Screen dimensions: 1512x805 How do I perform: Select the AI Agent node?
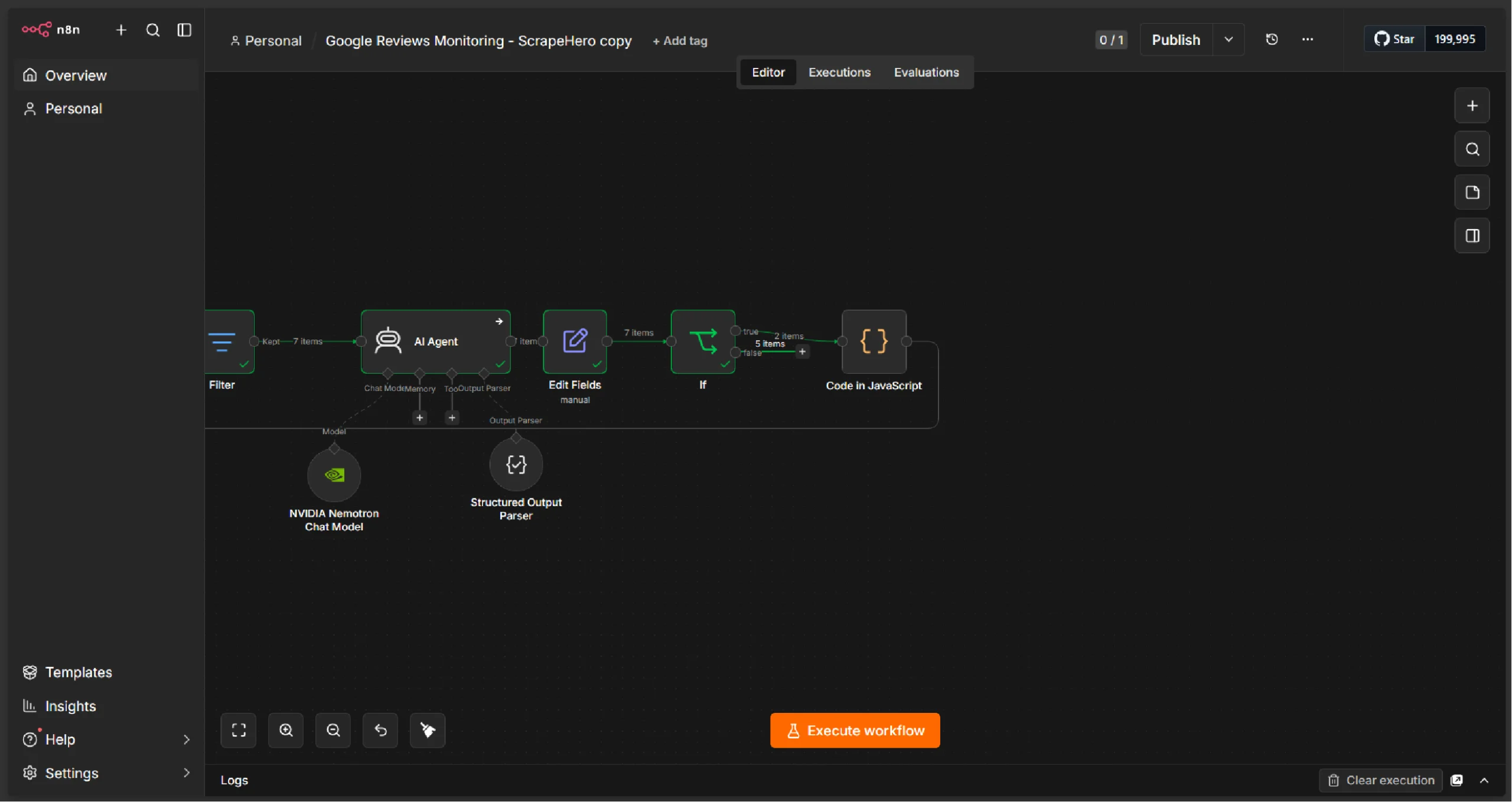pos(435,342)
